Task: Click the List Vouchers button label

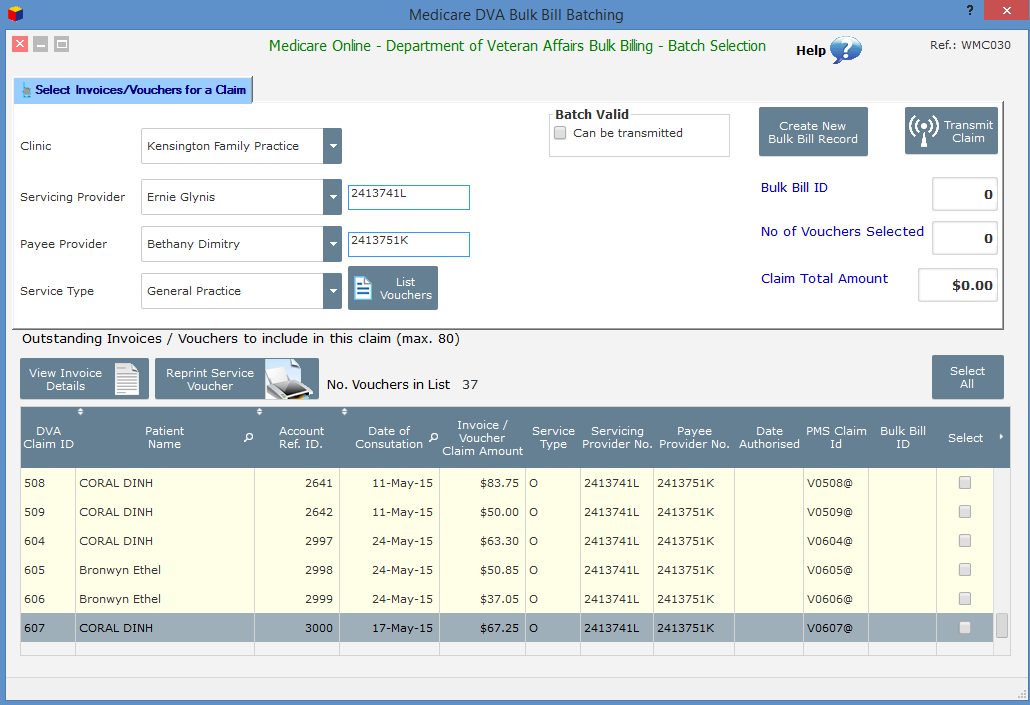Action: [406, 288]
